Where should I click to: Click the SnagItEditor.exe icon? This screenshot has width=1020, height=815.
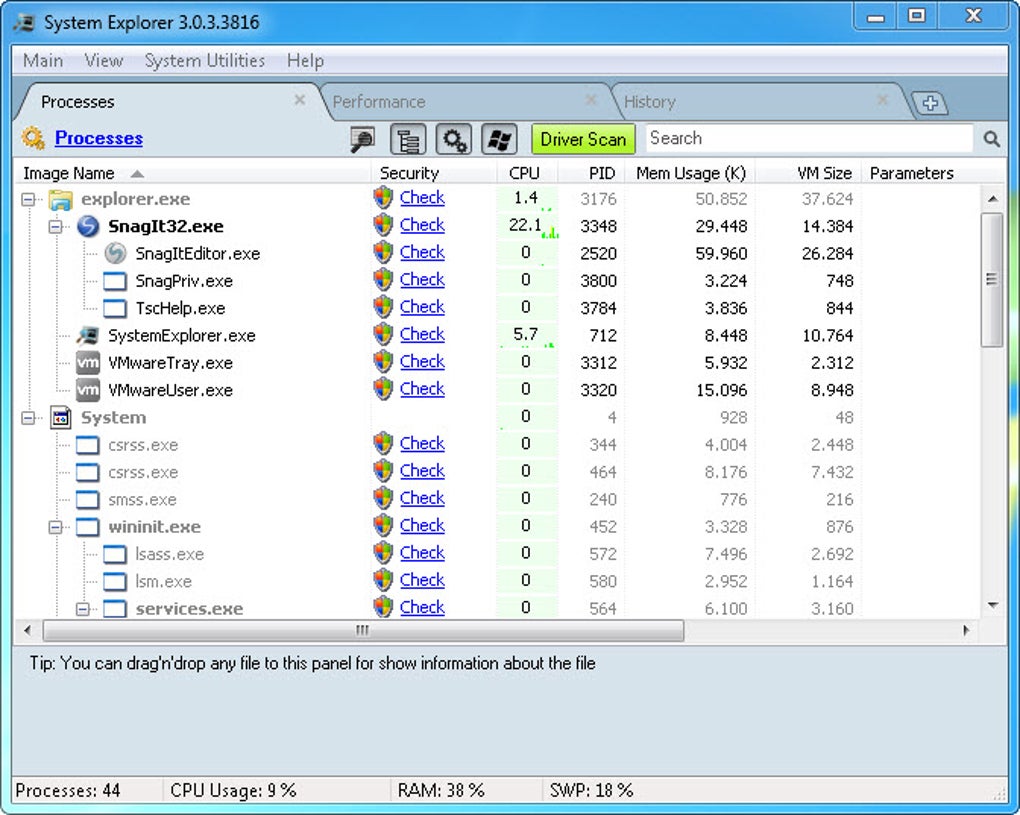click(x=115, y=254)
